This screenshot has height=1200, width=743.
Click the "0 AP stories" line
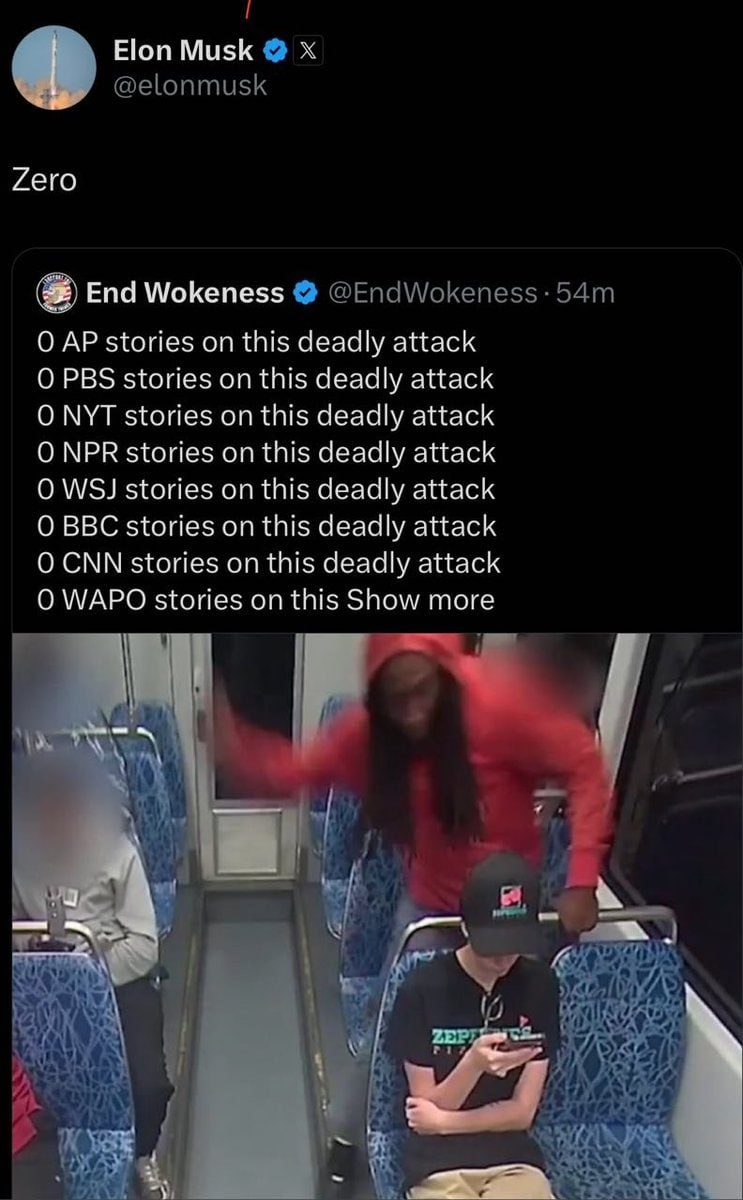[256, 342]
